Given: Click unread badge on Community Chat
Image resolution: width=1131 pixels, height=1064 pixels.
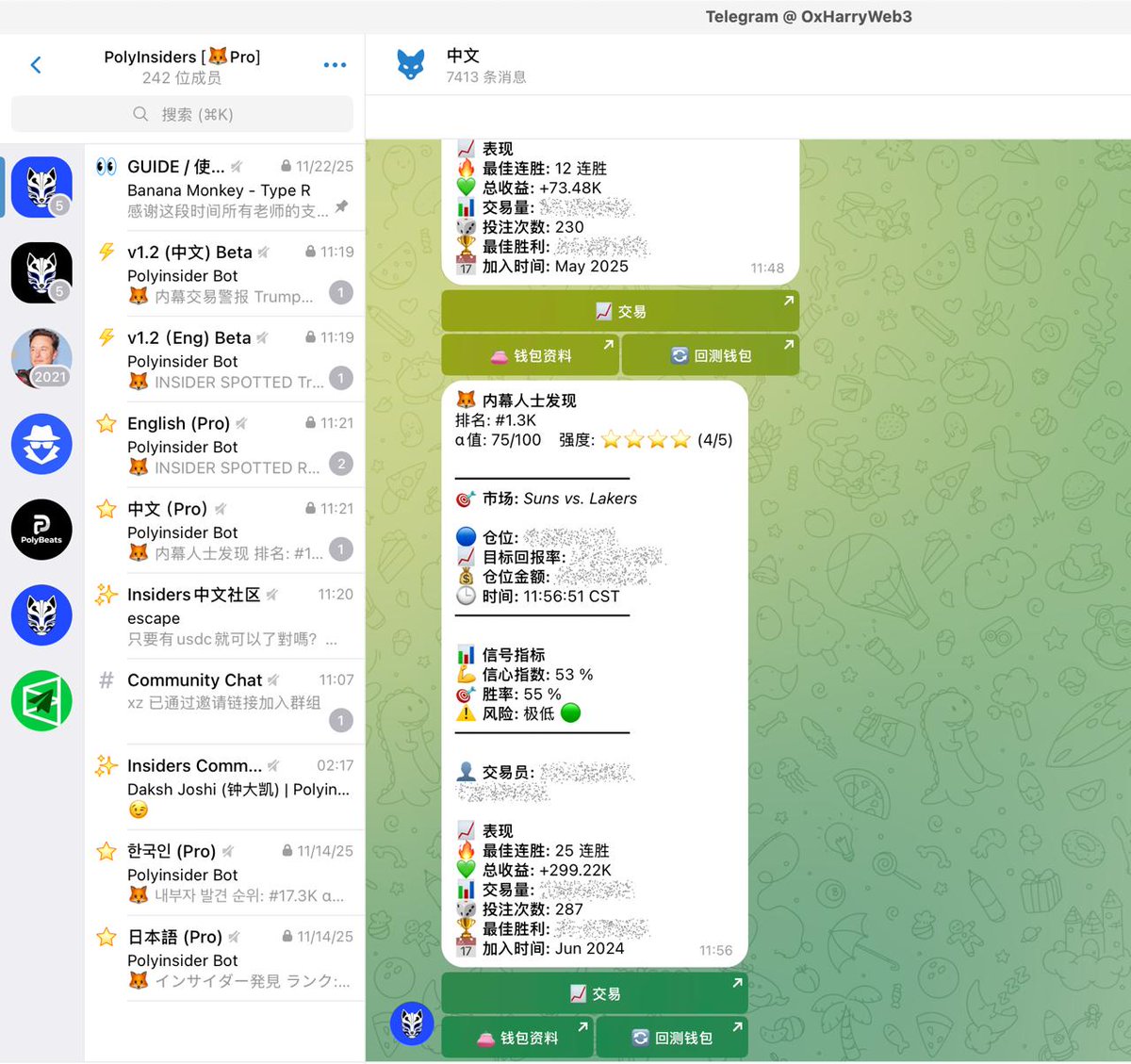Looking at the screenshot, I should tap(341, 721).
